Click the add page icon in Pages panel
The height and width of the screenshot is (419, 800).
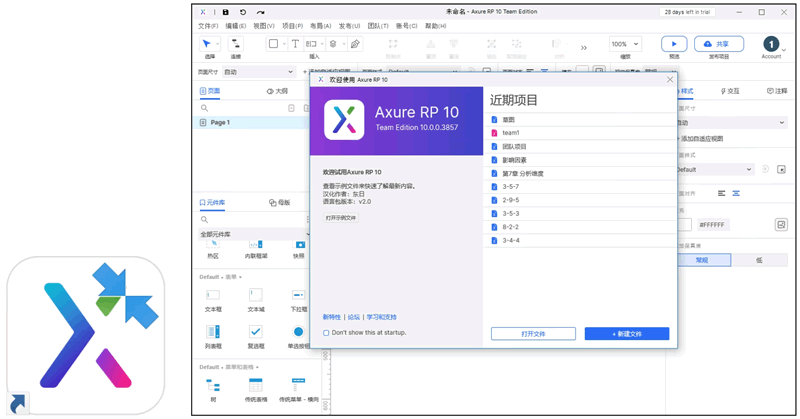point(291,108)
